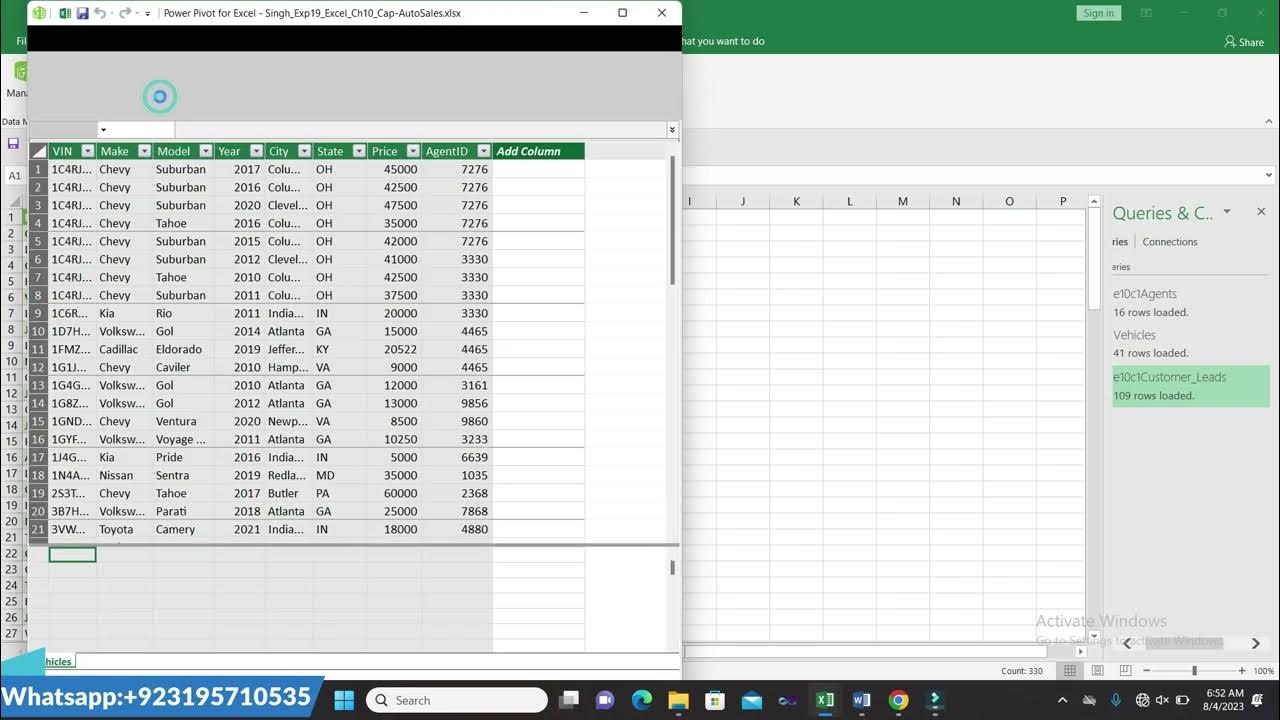Image resolution: width=1280 pixels, height=720 pixels.
Task: Open Word from taskbar
Action: click(x=861, y=700)
